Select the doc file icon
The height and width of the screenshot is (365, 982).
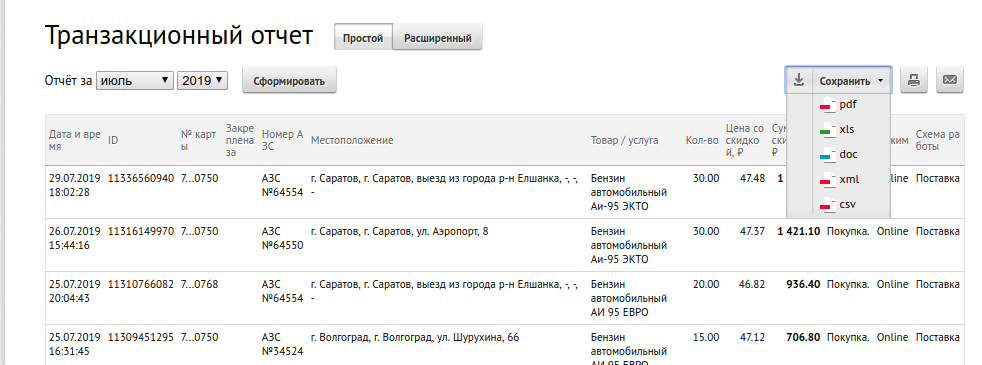(827, 155)
